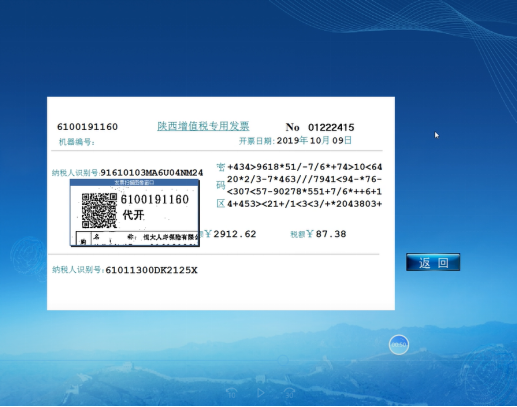Click the date 2019年10月09日
This screenshot has height=407, width=517.
314,140
